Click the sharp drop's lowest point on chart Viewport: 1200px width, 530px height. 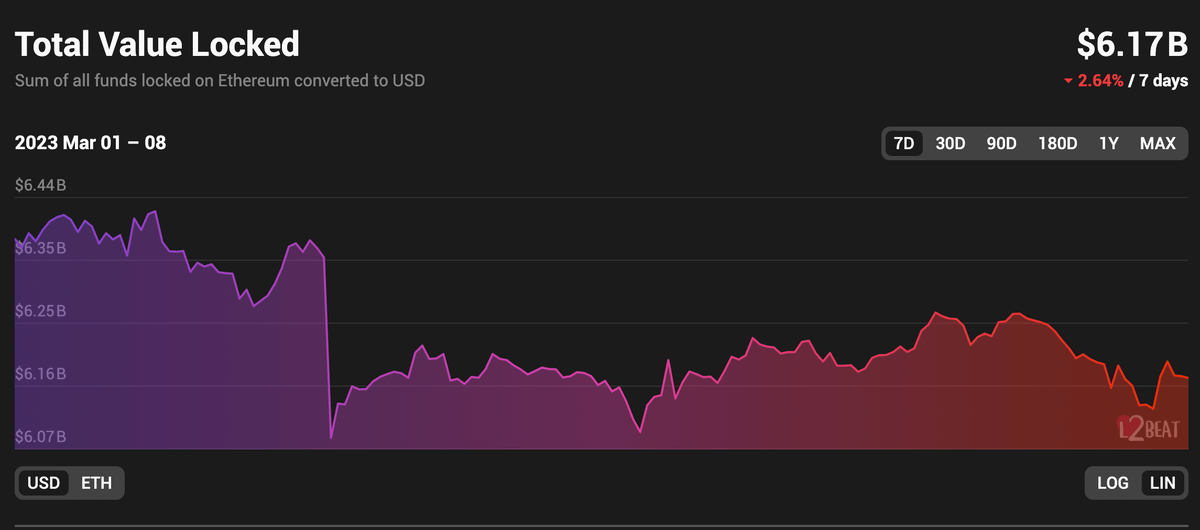331,438
